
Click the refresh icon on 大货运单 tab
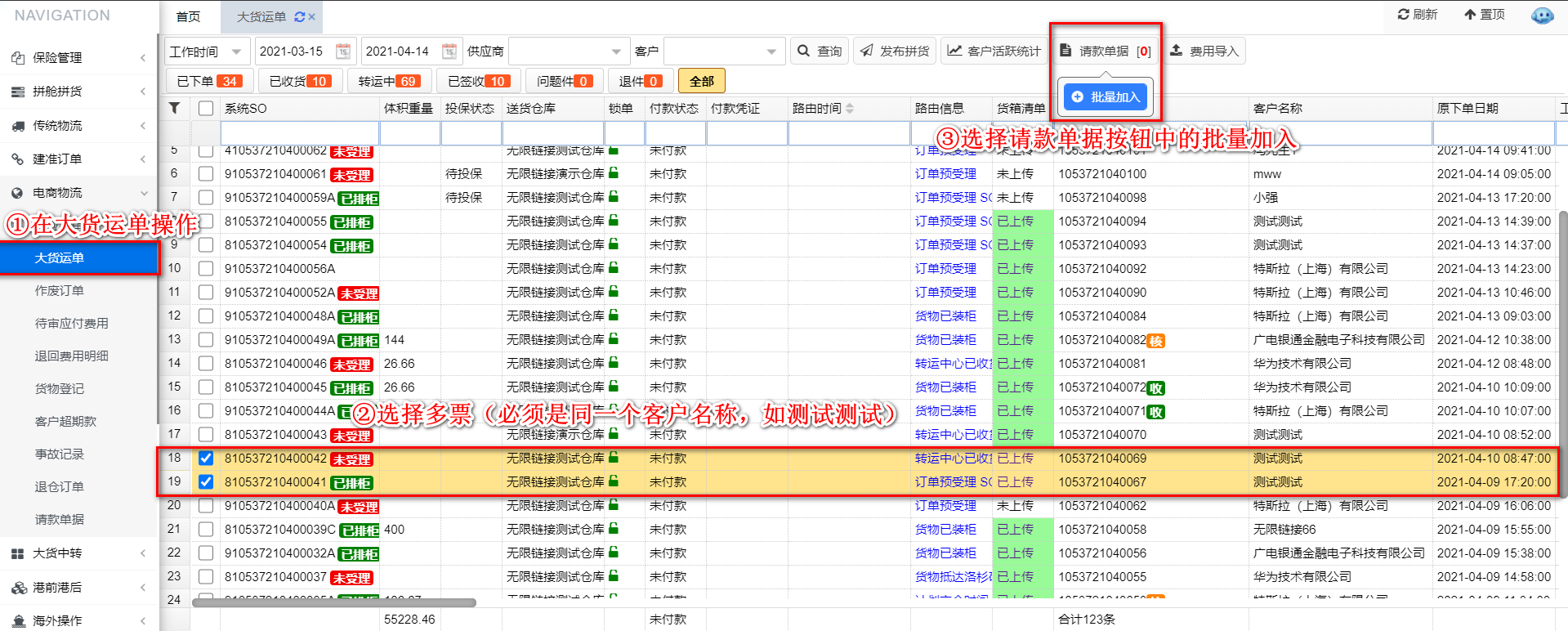(299, 17)
